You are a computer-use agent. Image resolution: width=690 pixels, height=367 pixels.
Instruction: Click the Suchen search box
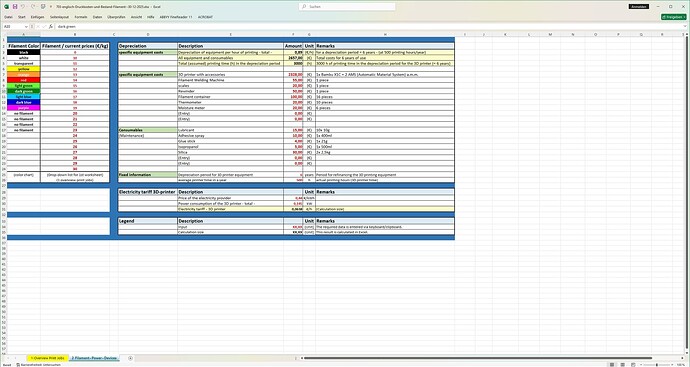click(x=347, y=7)
